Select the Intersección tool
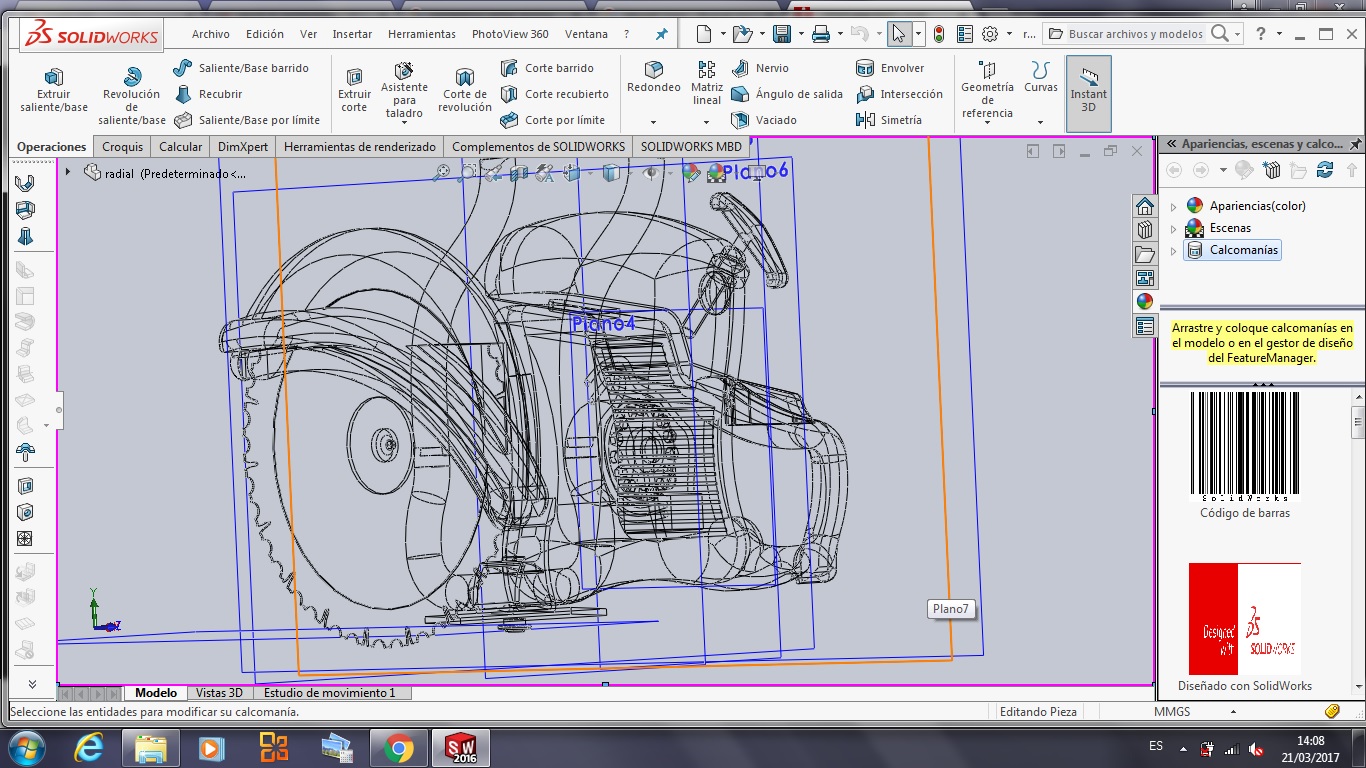 point(899,94)
